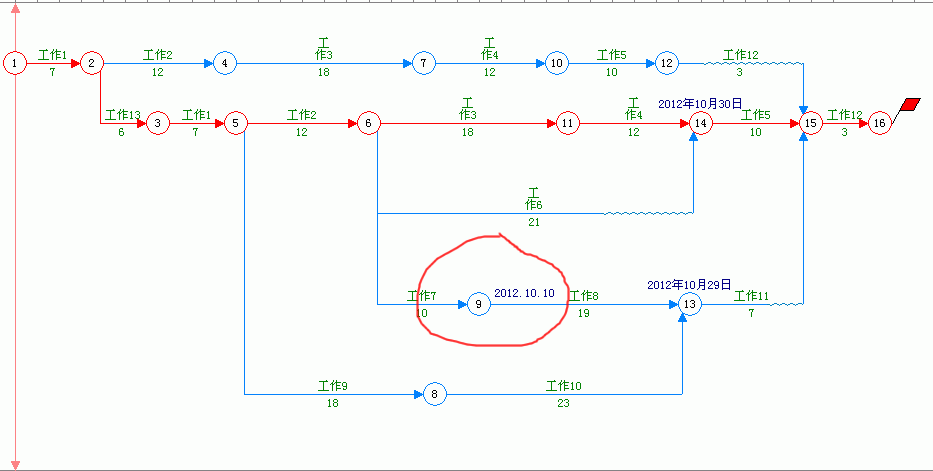
Task: Select 工作5 label between nodes 10 and 12
Action: pyautogui.click(x=612, y=55)
